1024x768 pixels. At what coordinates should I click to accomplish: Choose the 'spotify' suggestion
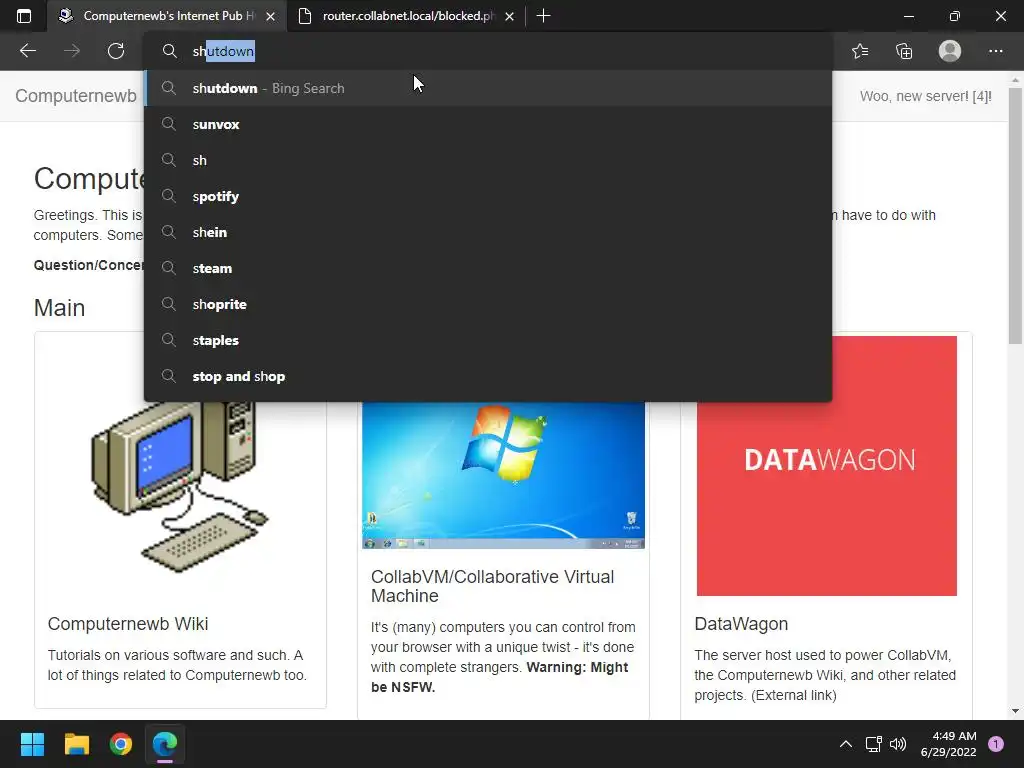click(x=488, y=196)
